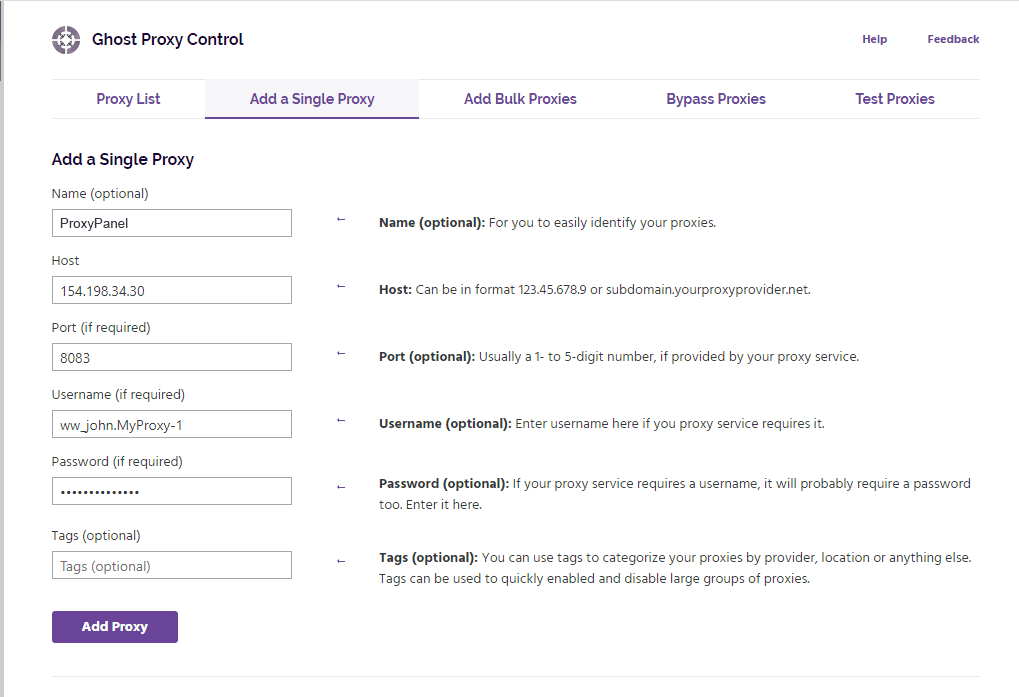Go to the Bypass Proxies tab
Image resolution: width=1019 pixels, height=697 pixels.
pos(716,99)
